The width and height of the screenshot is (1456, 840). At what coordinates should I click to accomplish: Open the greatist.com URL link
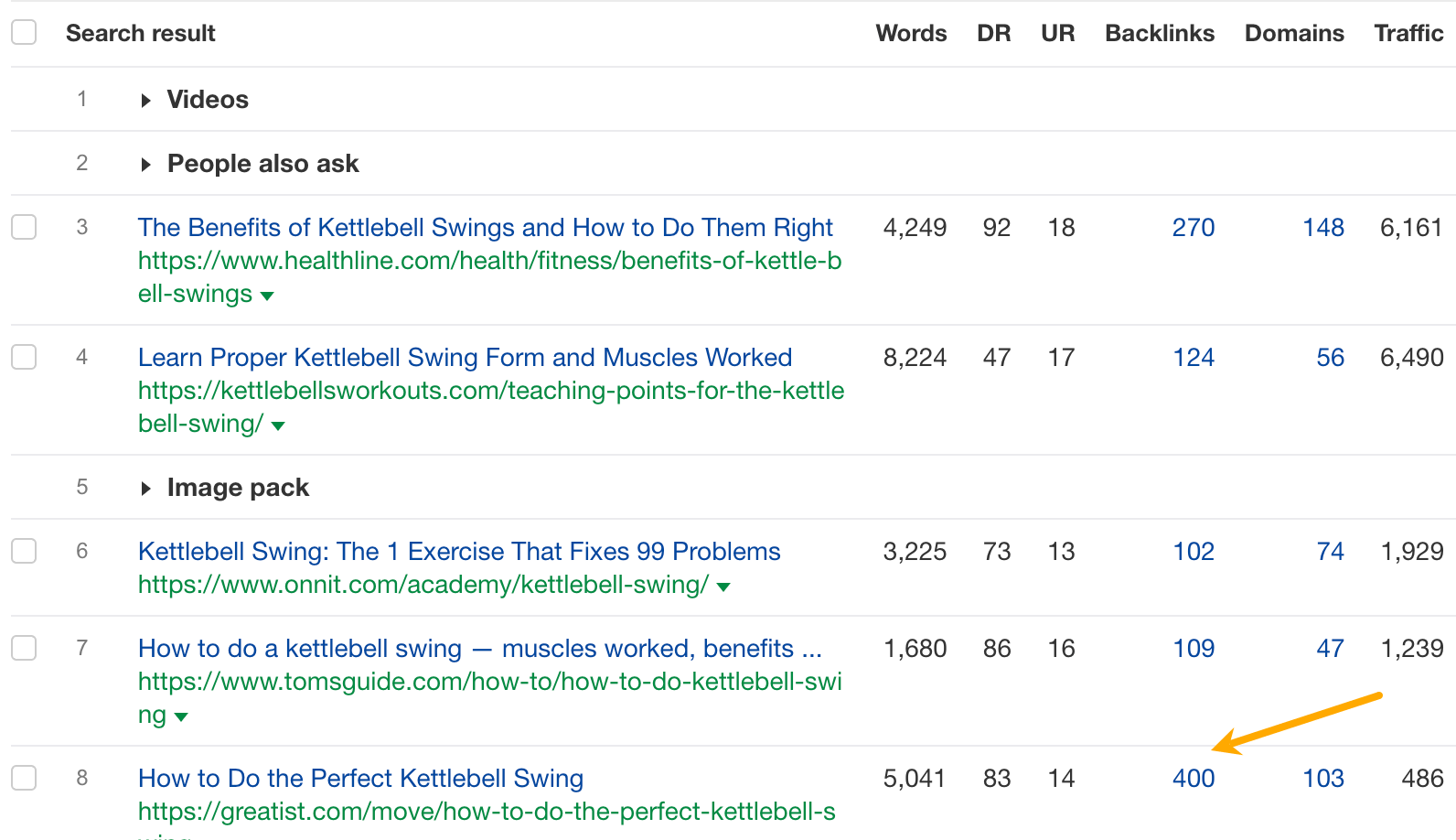(487, 811)
